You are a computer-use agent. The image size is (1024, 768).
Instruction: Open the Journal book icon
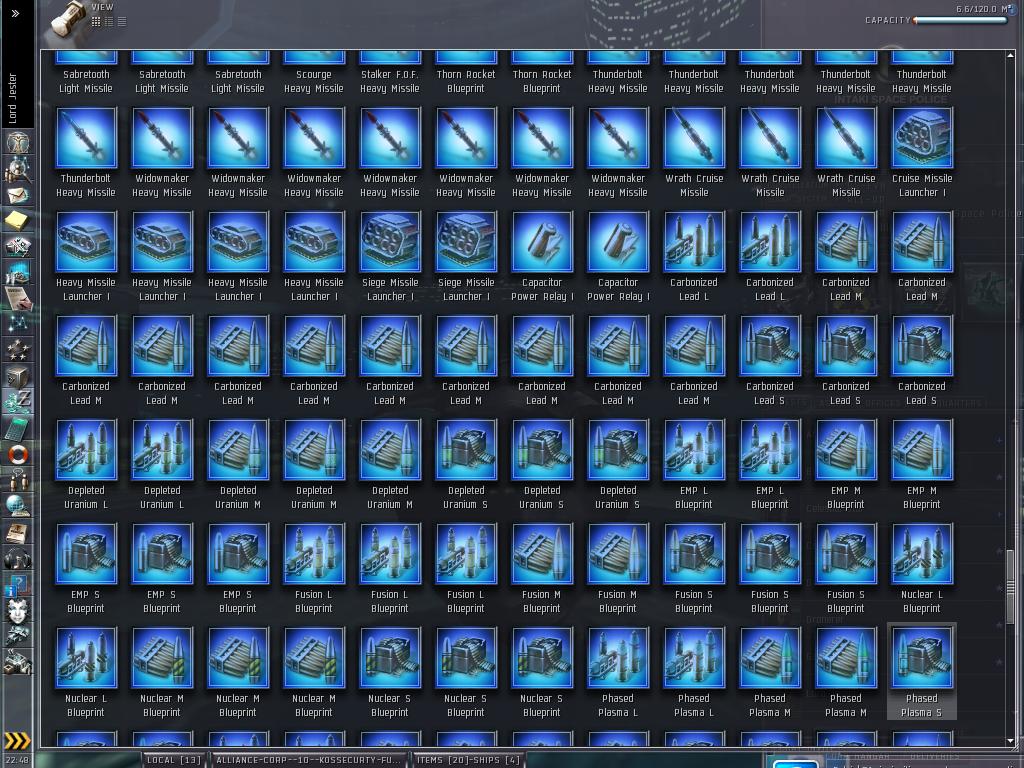pos(17,532)
